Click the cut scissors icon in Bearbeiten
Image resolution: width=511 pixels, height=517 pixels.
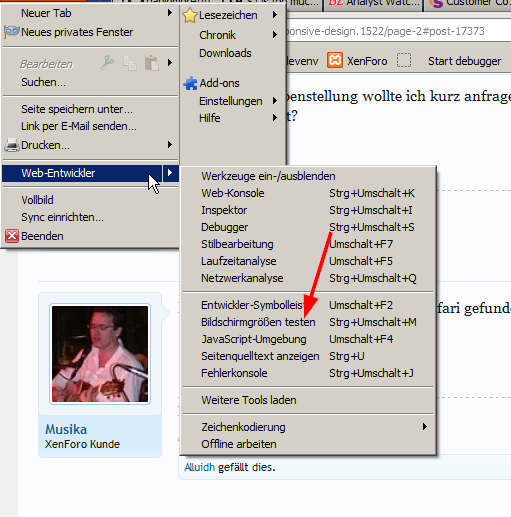click(107, 63)
